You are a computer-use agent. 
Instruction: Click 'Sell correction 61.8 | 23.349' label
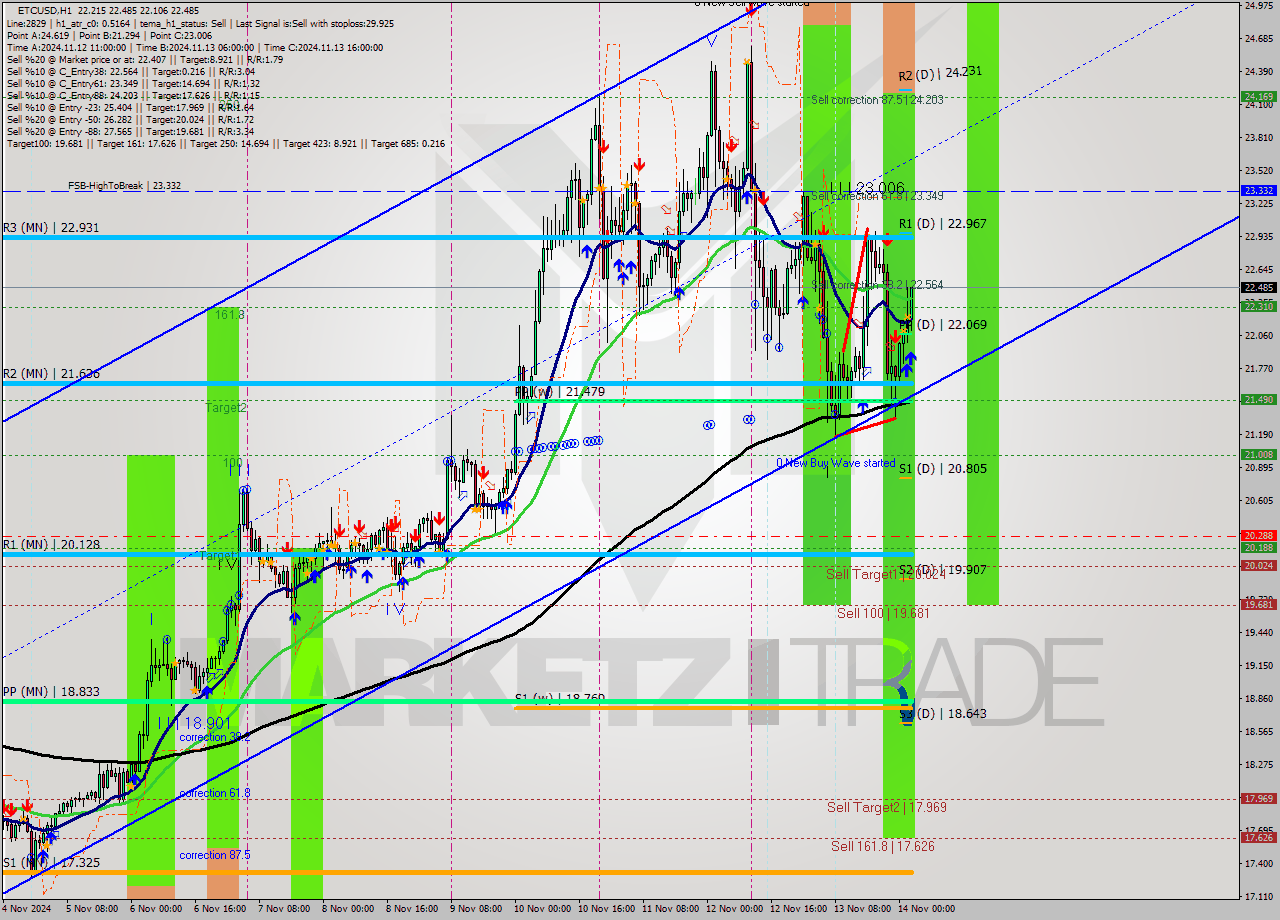pos(877,196)
